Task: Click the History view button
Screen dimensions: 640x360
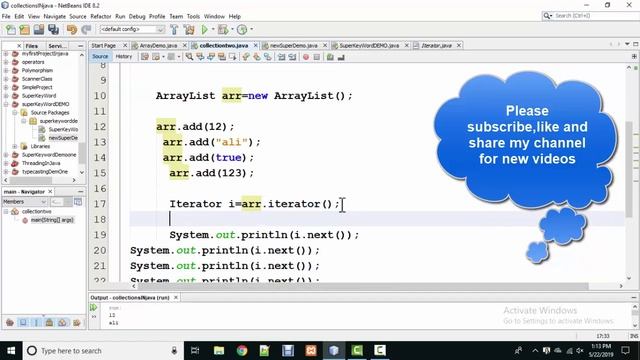Action: [x=124, y=57]
